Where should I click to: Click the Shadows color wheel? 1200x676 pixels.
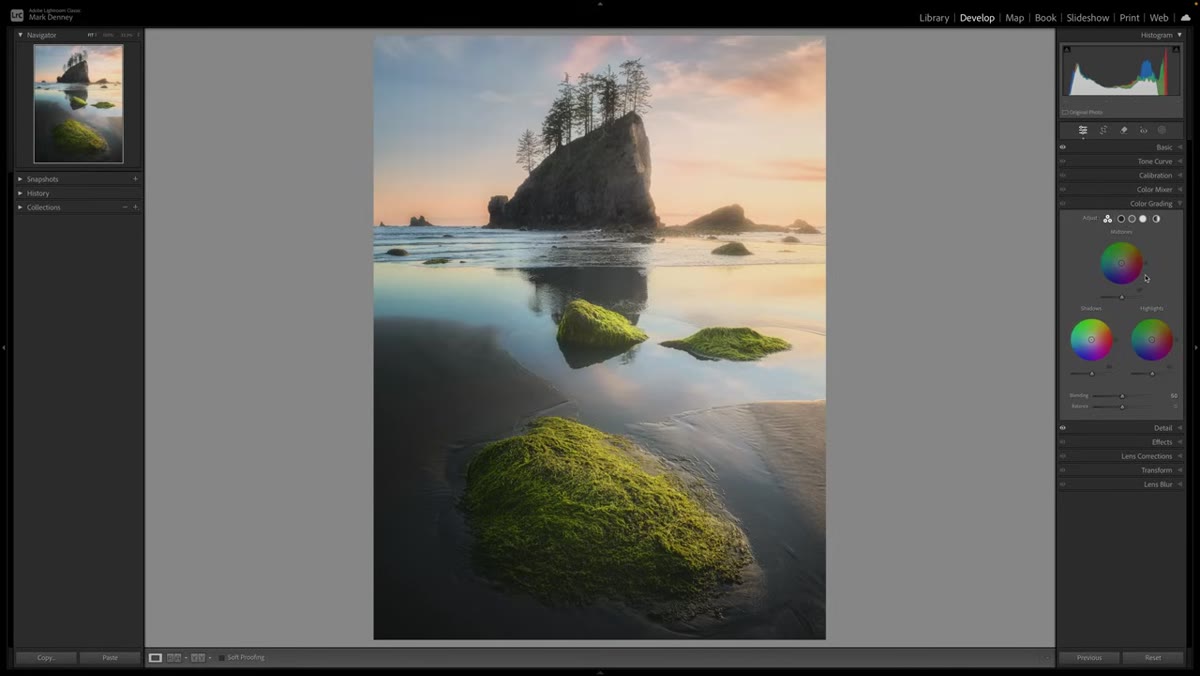tap(1091, 340)
